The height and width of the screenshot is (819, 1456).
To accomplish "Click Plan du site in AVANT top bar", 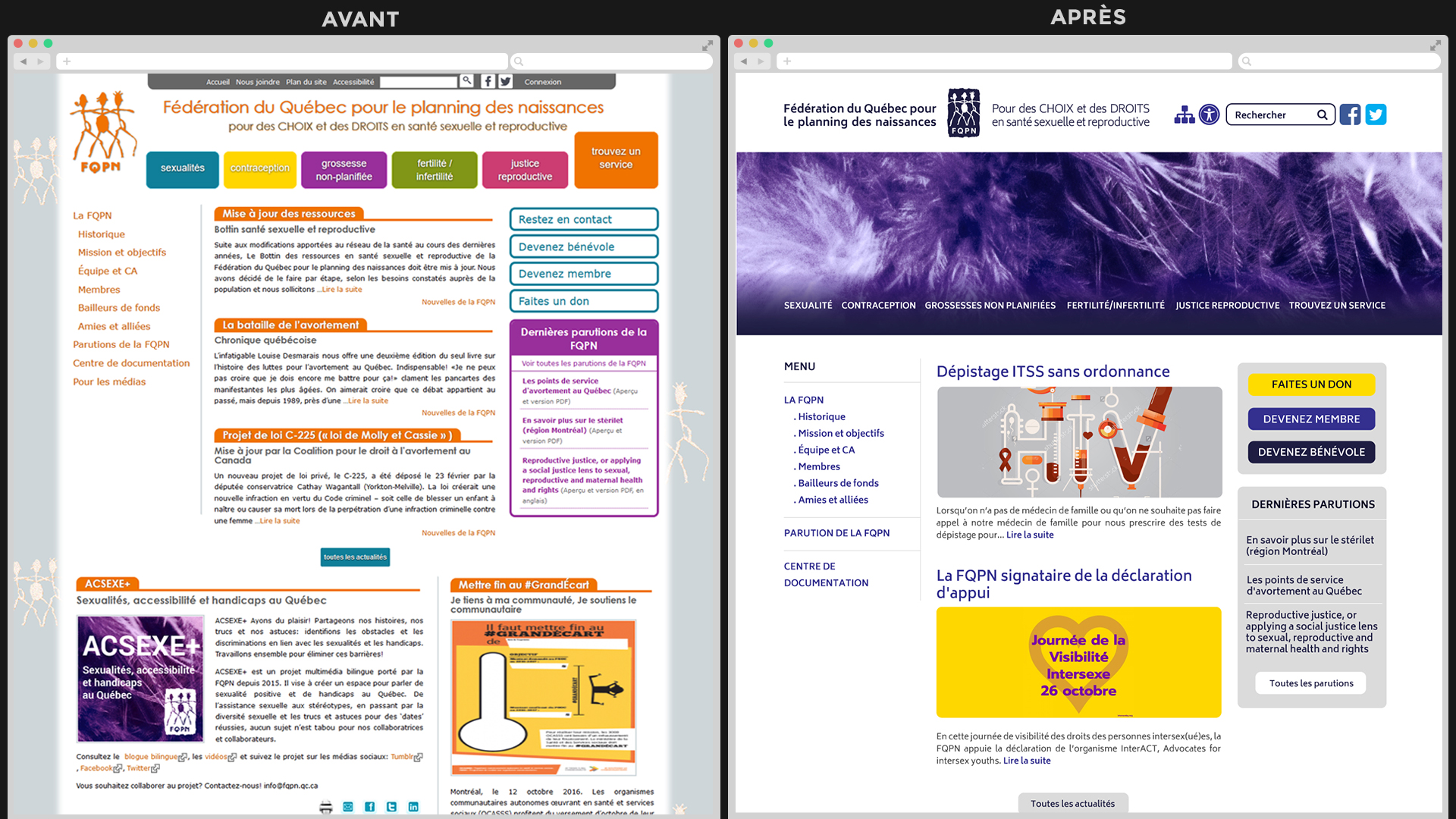I will (306, 82).
